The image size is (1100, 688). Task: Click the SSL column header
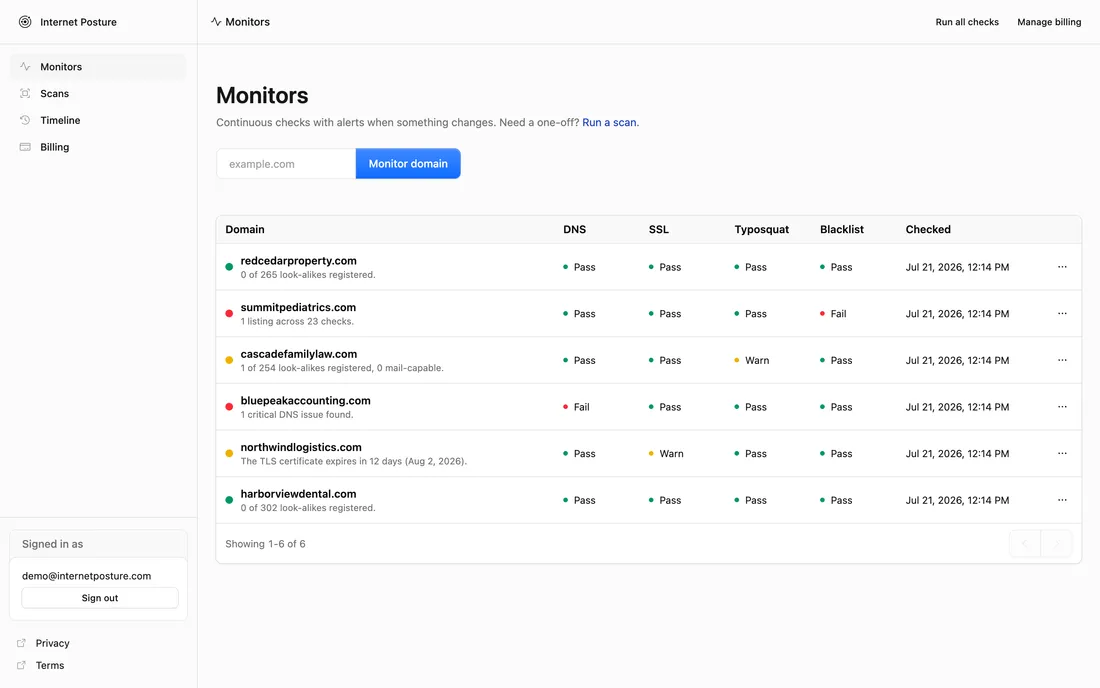tap(659, 229)
